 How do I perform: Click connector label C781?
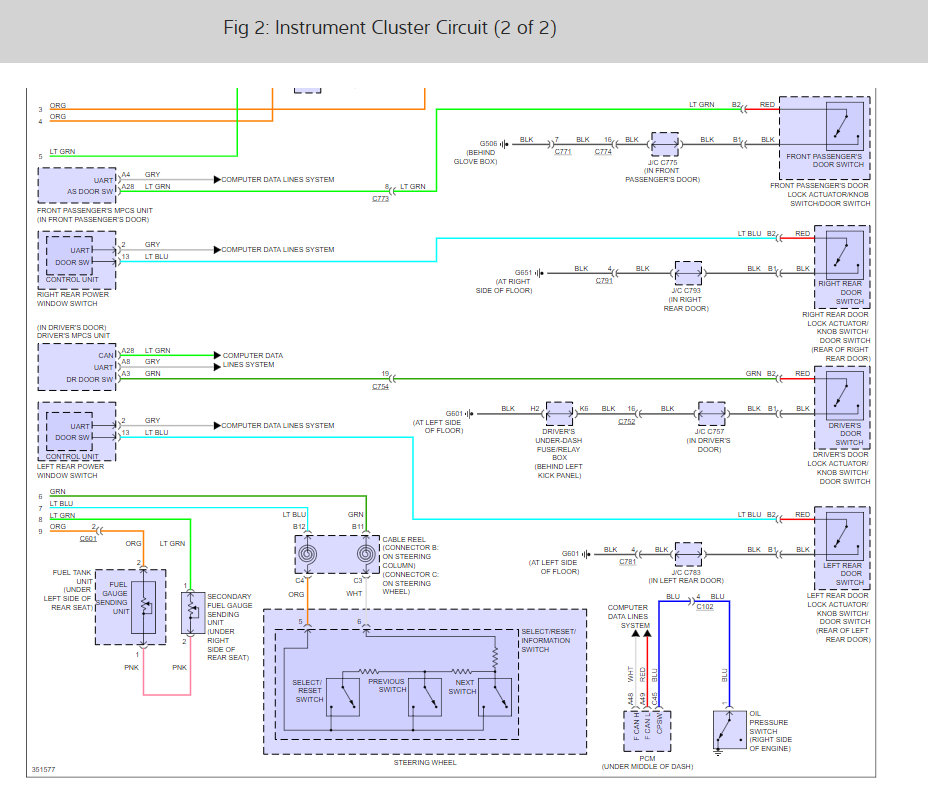click(x=627, y=562)
